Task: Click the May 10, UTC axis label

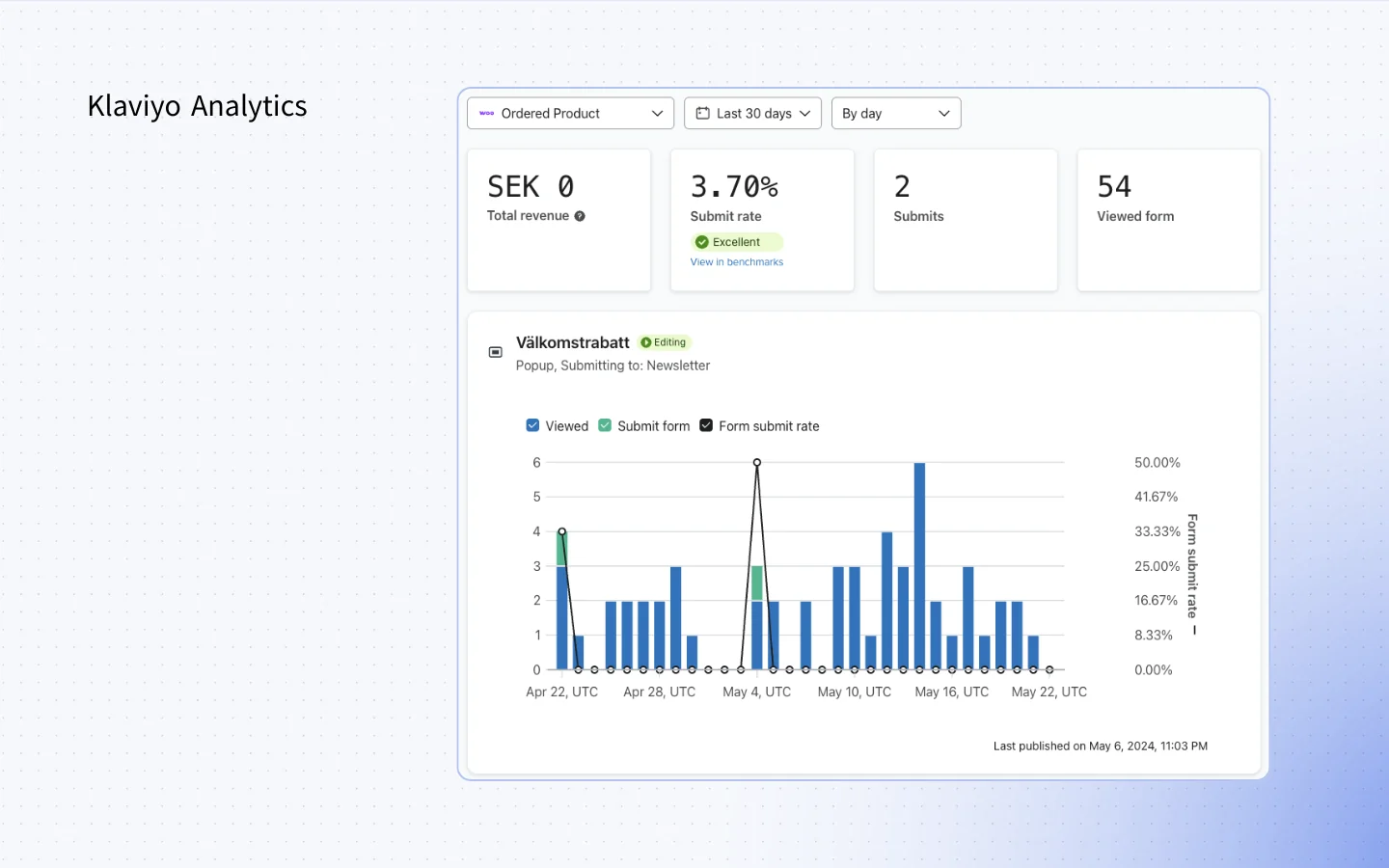Action: coord(855,692)
